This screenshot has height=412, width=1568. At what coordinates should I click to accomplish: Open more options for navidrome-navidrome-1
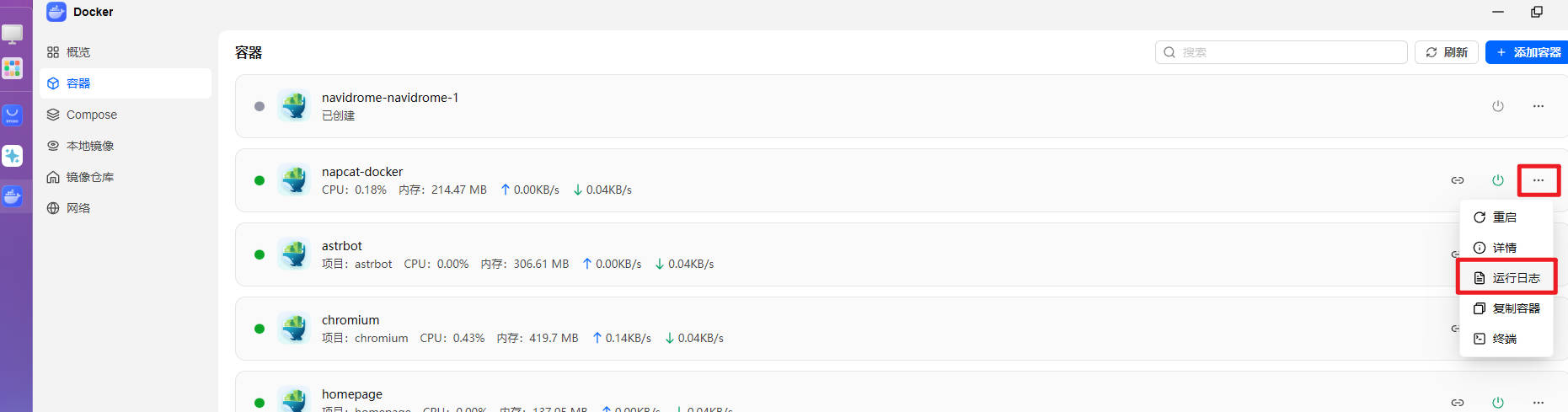[x=1538, y=106]
